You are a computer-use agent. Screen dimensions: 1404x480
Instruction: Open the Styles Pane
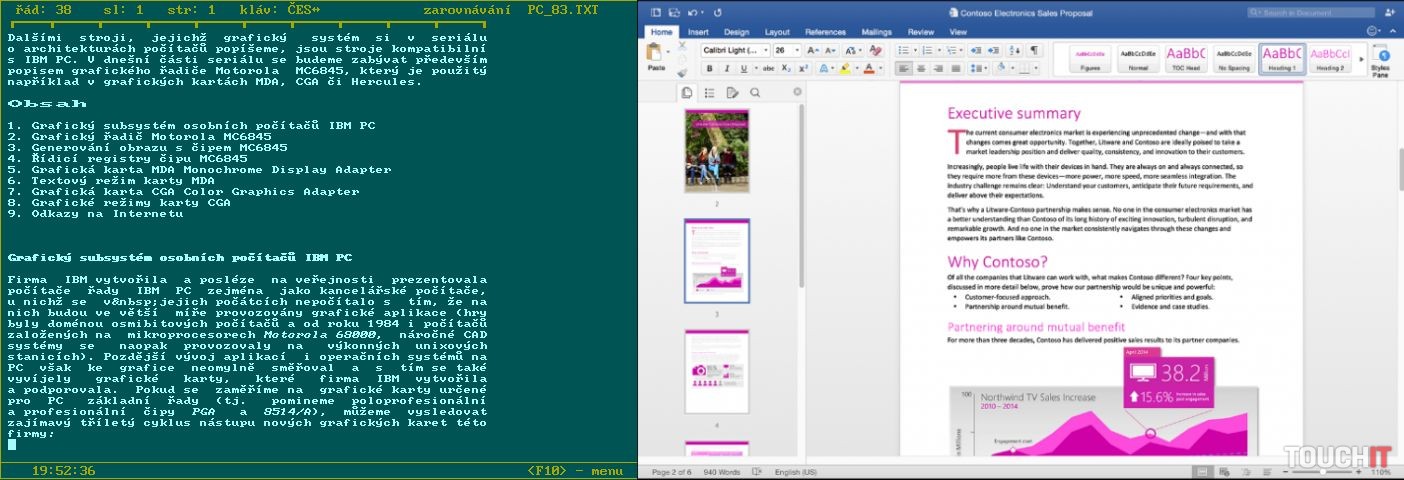[x=1380, y=58]
